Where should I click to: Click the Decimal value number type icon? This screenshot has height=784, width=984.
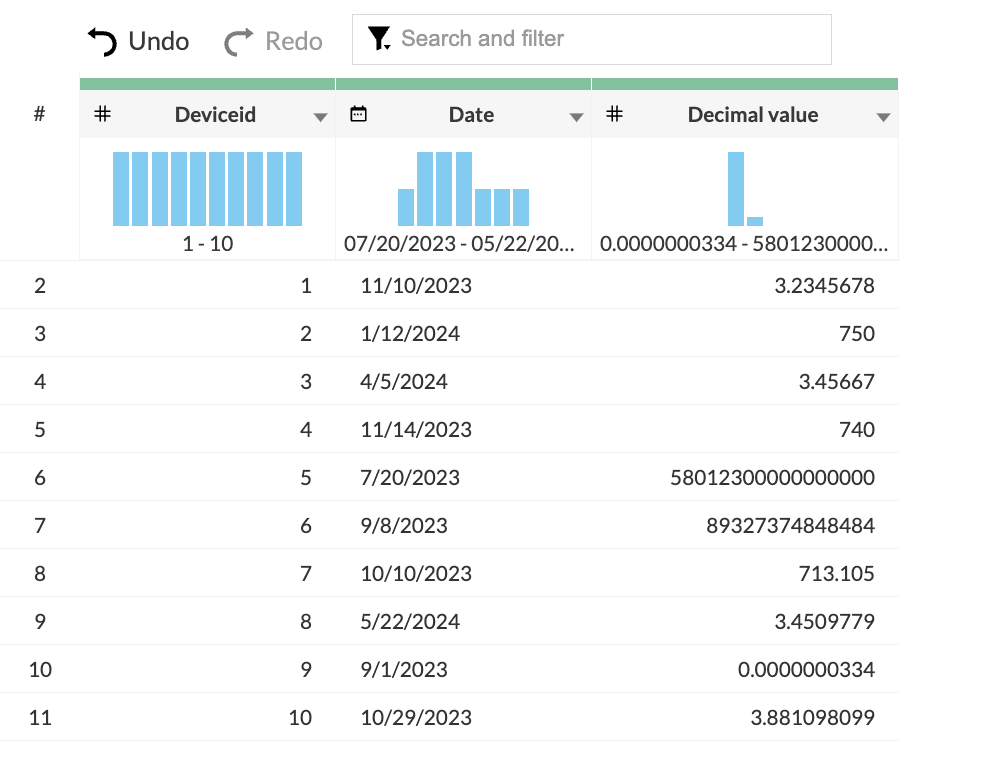[x=615, y=115]
